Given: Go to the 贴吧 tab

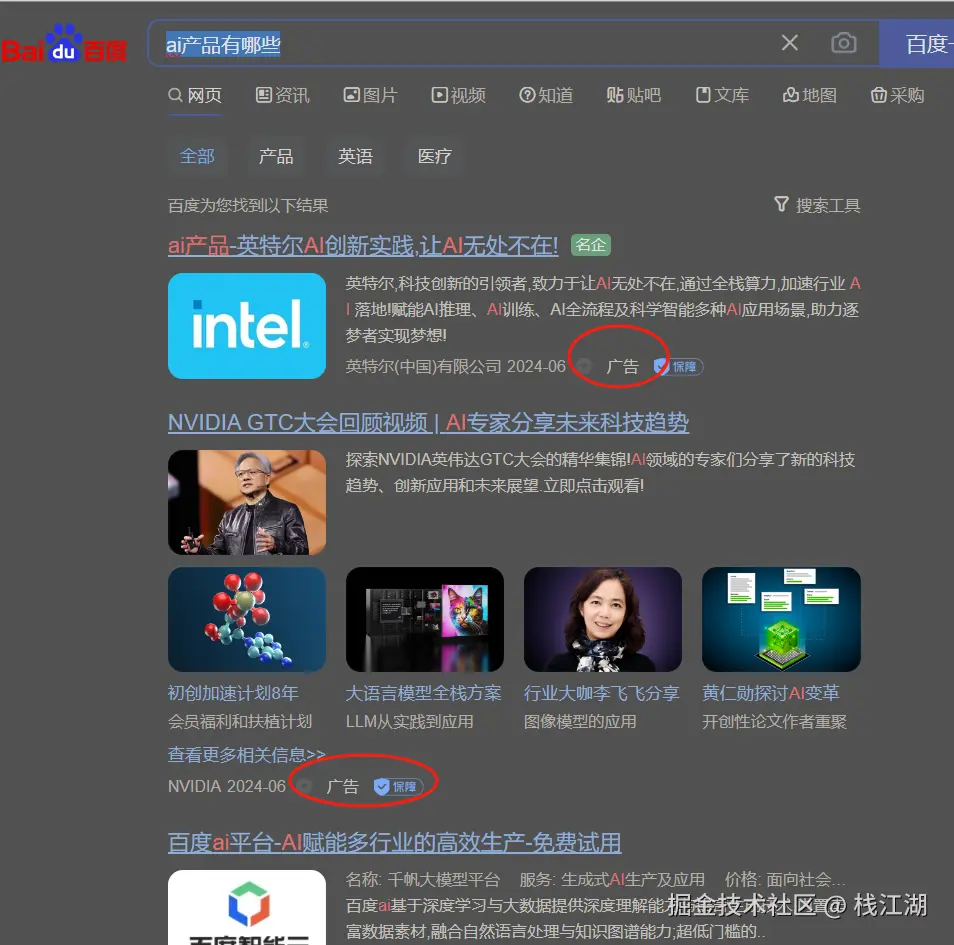Looking at the screenshot, I should [634, 95].
